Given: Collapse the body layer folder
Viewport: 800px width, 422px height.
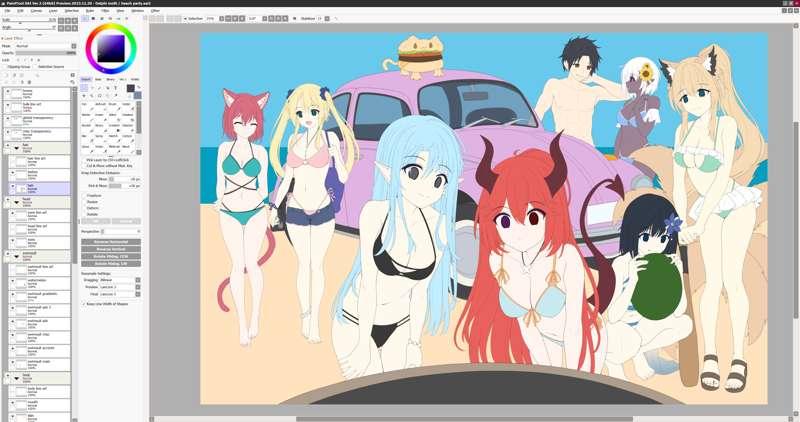Looking at the screenshot, I should click(16, 378).
